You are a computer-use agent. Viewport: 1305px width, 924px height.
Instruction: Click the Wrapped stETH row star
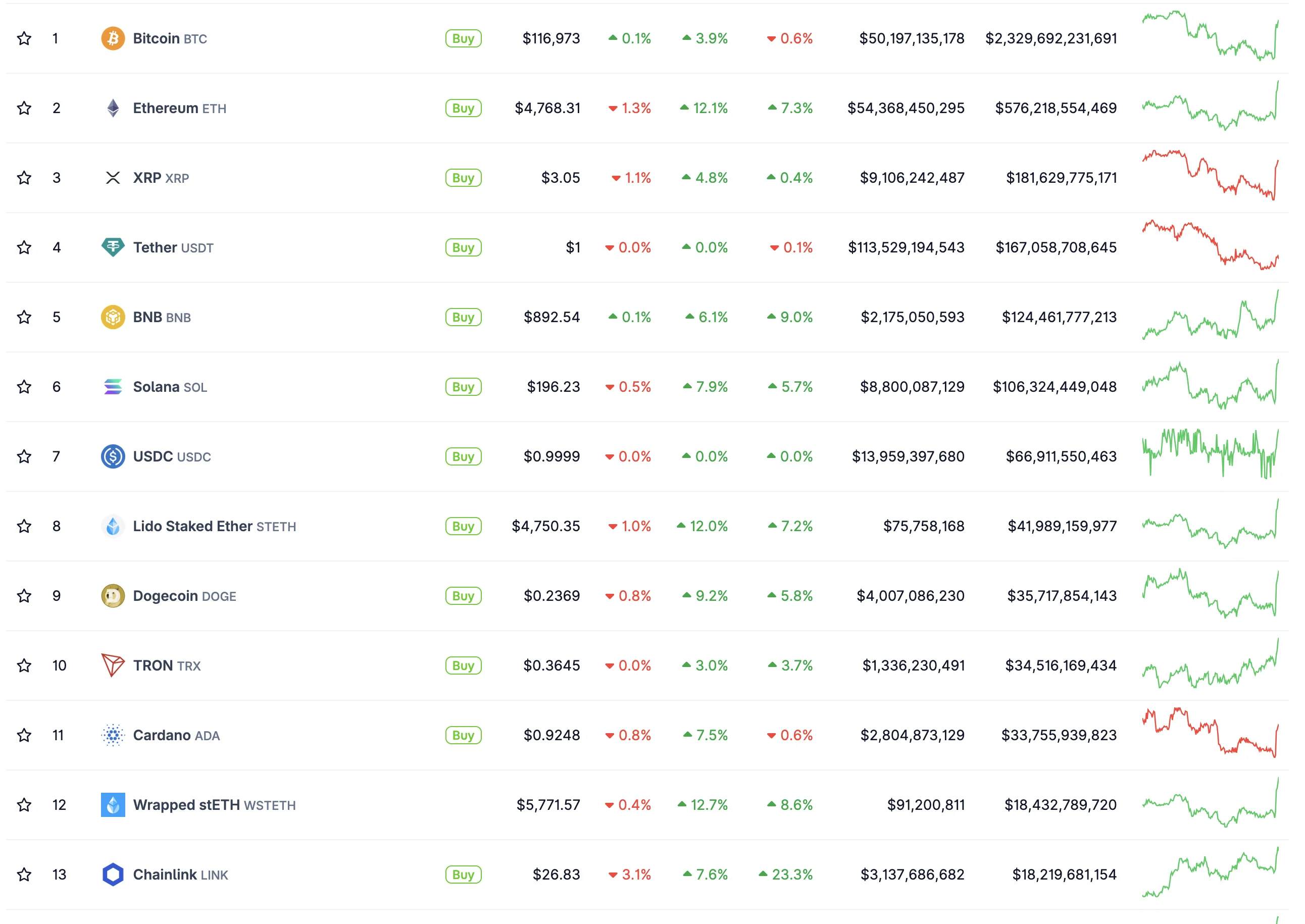point(24,805)
